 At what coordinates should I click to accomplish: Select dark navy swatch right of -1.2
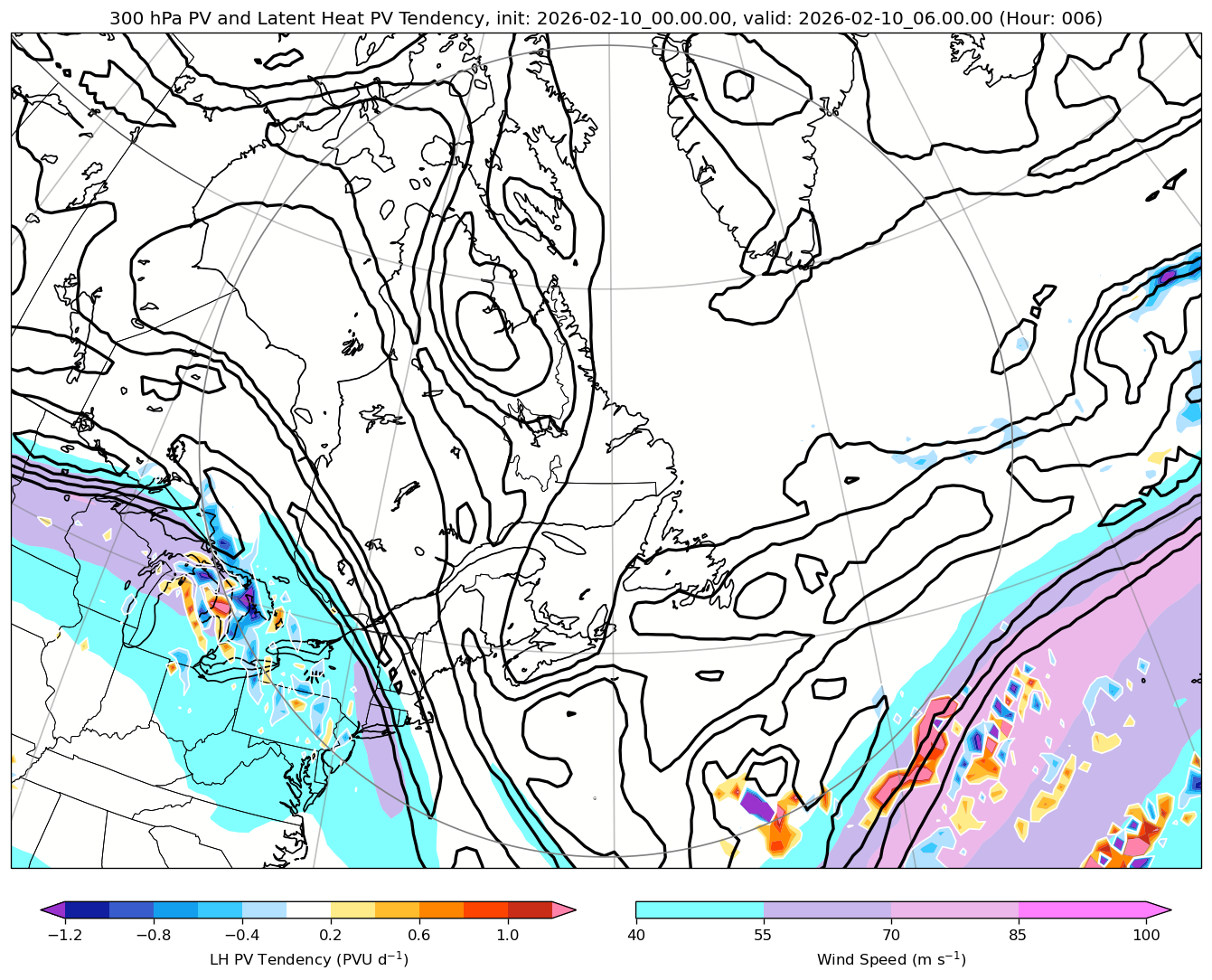(87, 909)
